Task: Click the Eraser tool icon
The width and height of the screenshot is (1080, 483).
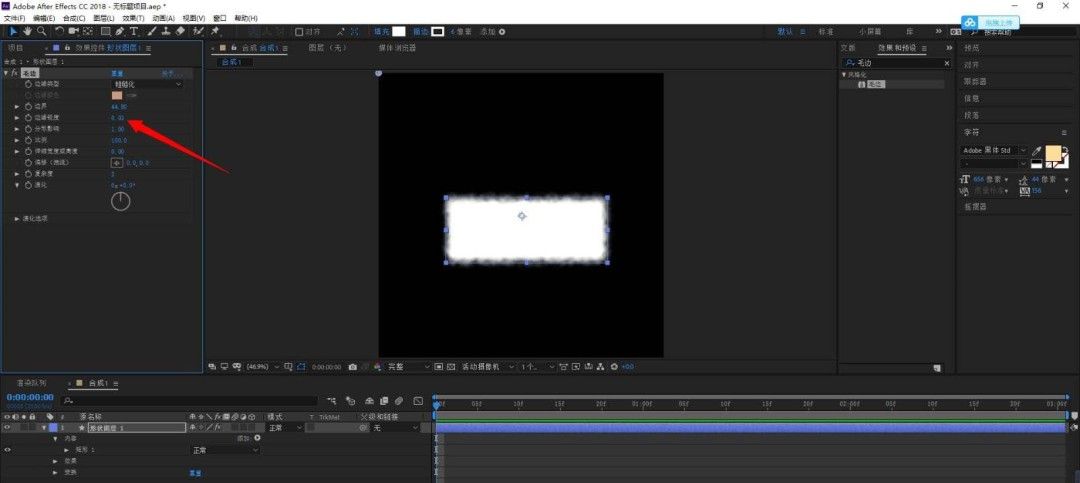Action: coord(180,31)
